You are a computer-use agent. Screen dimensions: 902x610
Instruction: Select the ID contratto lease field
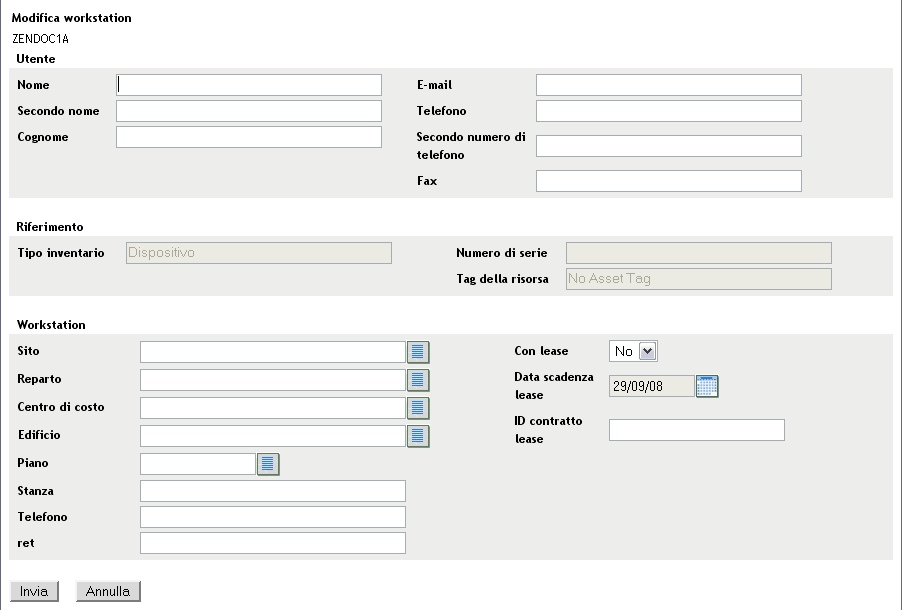tap(696, 430)
